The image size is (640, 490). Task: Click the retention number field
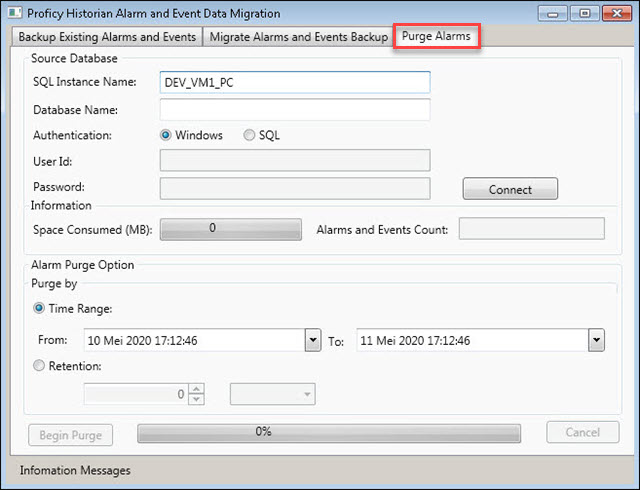tap(136, 394)
